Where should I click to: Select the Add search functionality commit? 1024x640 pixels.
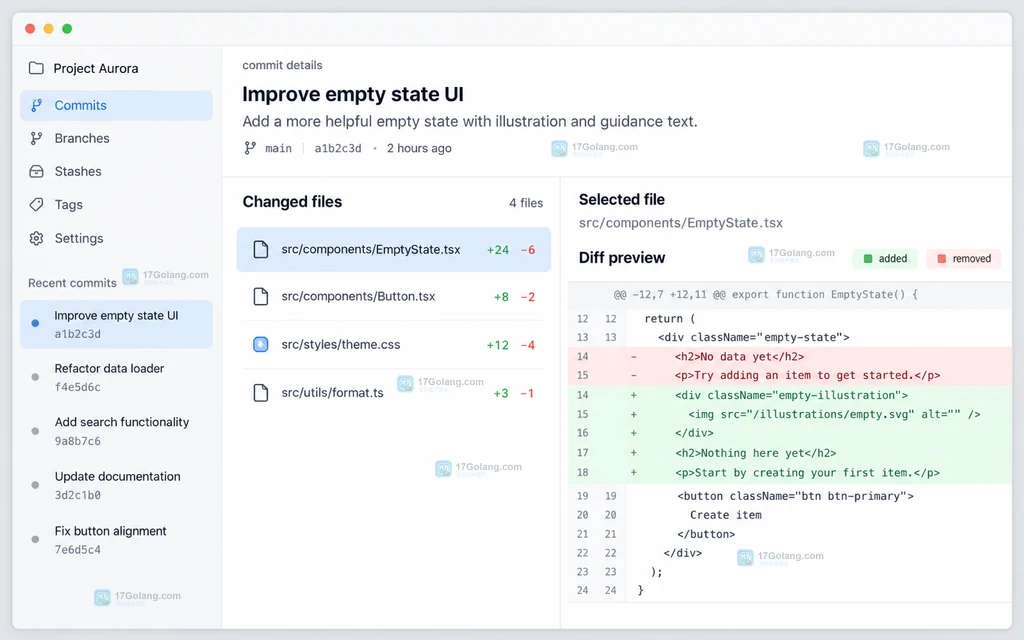click(116, 431)
